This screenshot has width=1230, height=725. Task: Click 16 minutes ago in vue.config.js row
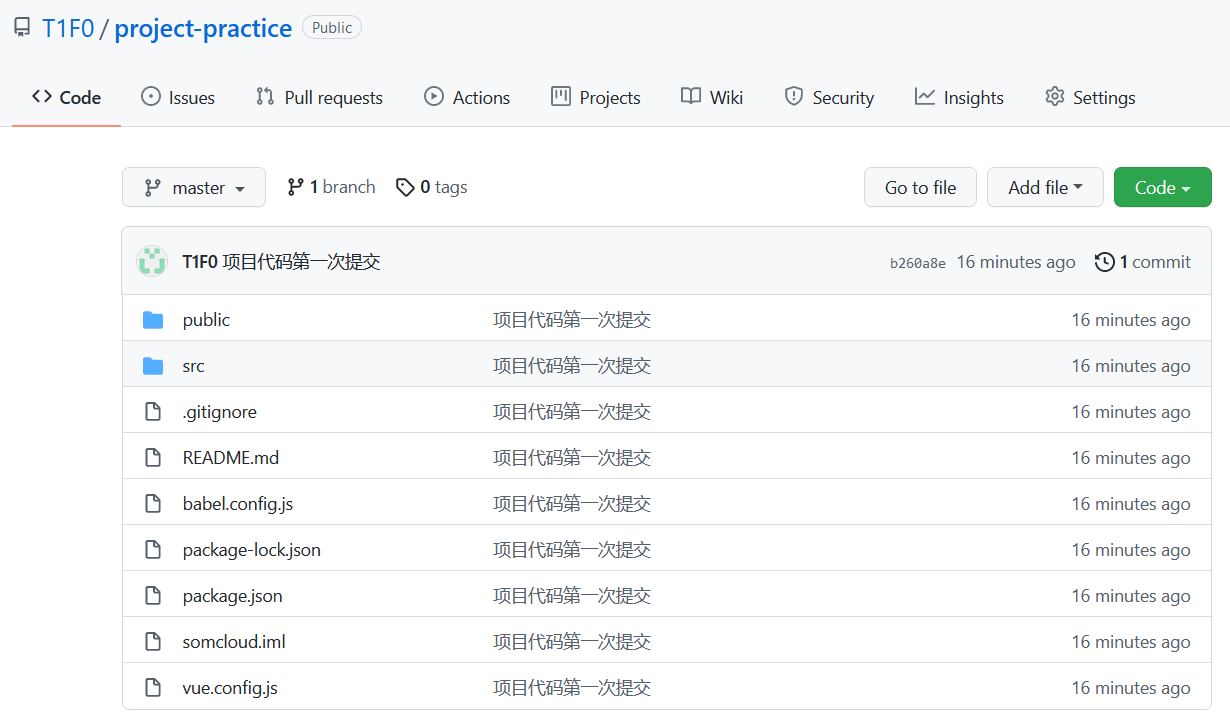[1131, 688]
